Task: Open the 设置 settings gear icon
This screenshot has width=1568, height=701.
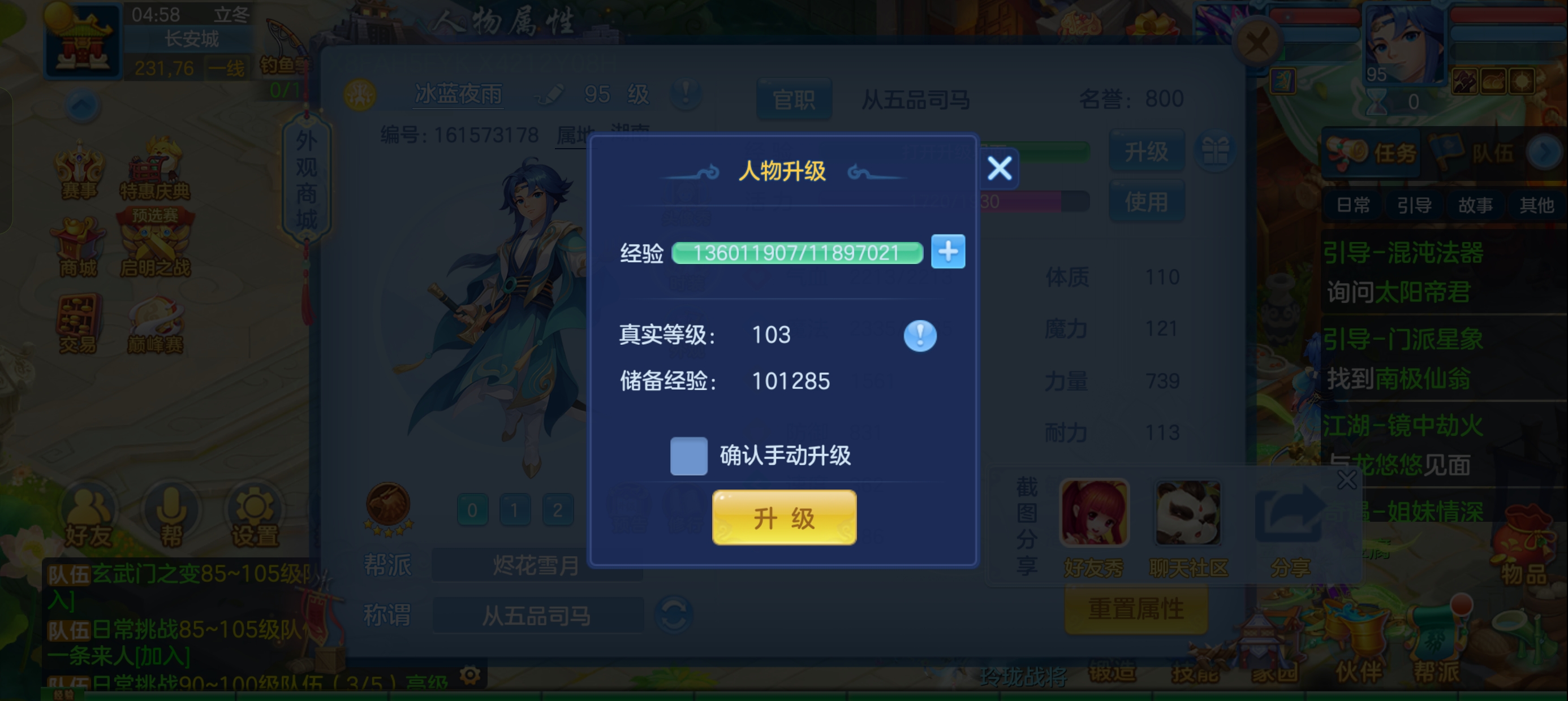Action: [x=255, y=516]
